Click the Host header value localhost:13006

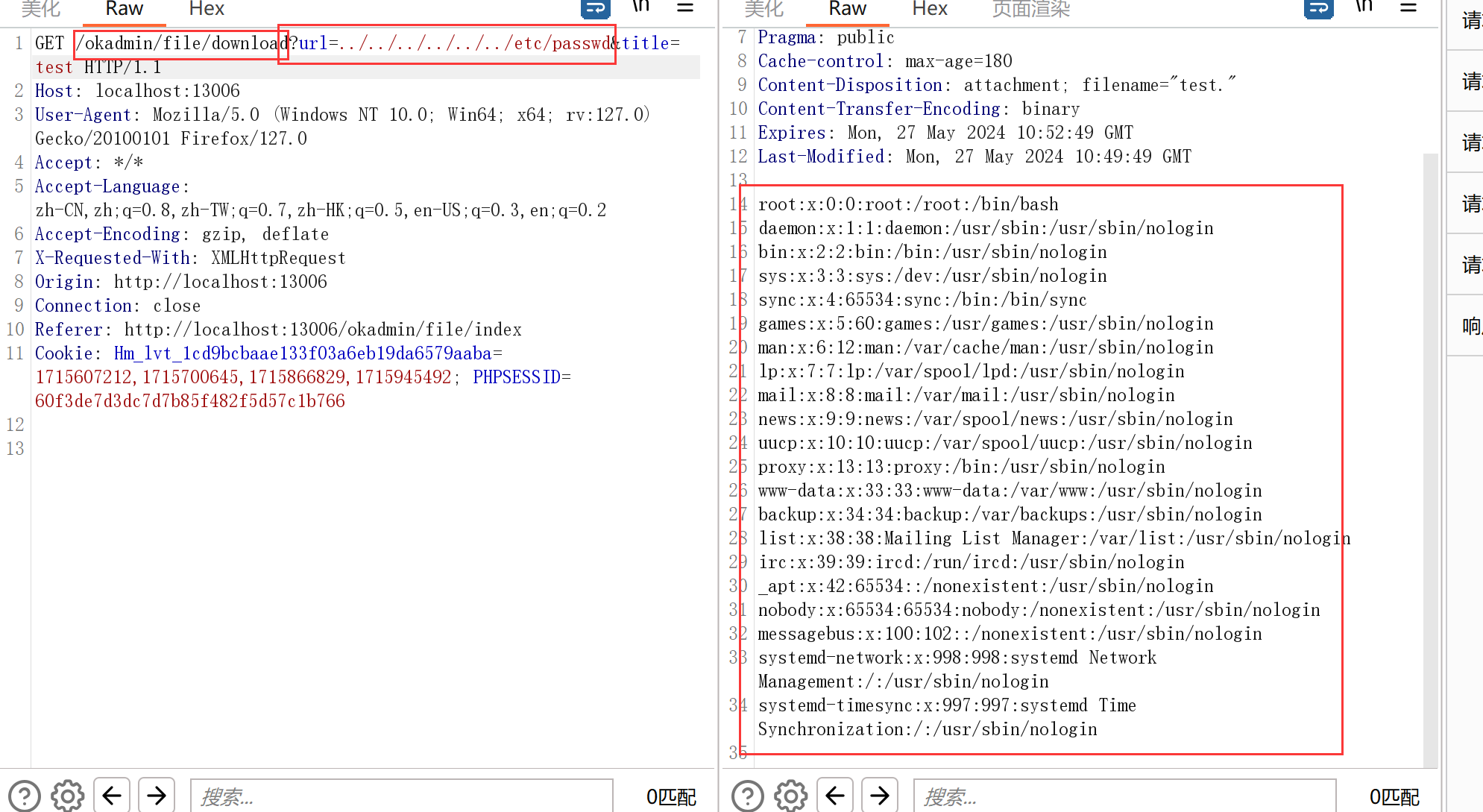click(168, 91)
